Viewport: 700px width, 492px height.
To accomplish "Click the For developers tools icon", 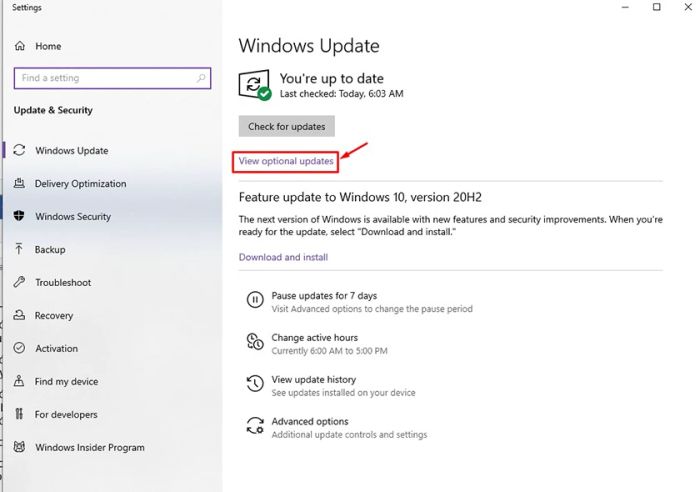I will (x=19, y=414).
